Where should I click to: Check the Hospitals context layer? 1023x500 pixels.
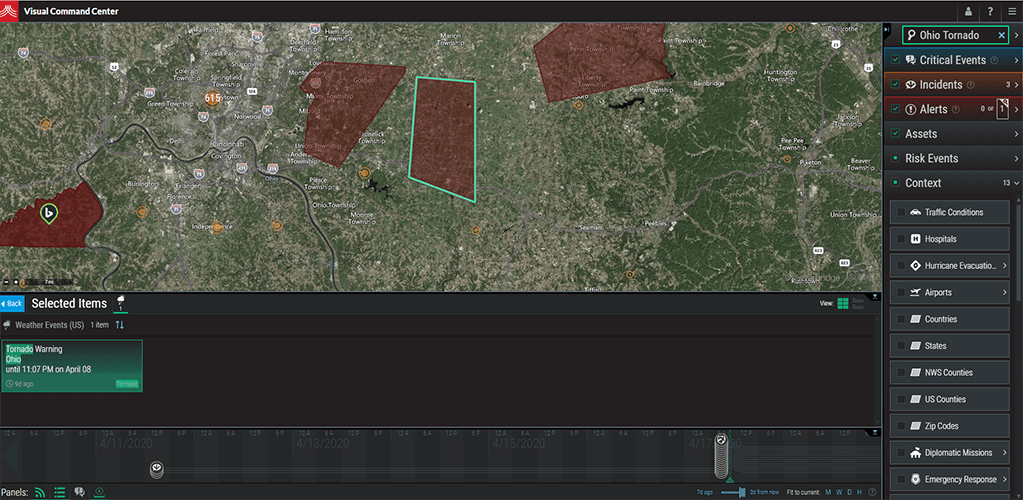[x=902, y=239]
